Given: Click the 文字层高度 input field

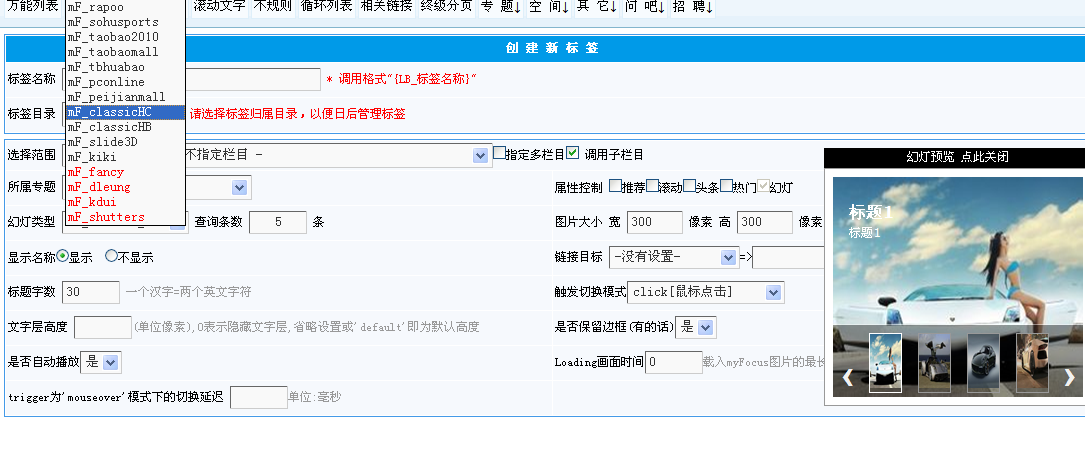Looking at the screenshot, I should pyautogui.click(x=103, y=327).
